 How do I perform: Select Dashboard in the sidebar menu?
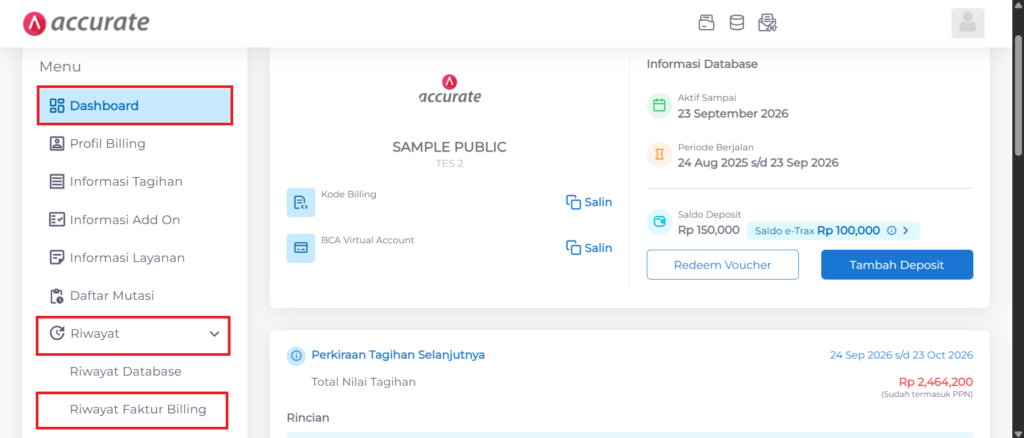click(x=135, y=105)
